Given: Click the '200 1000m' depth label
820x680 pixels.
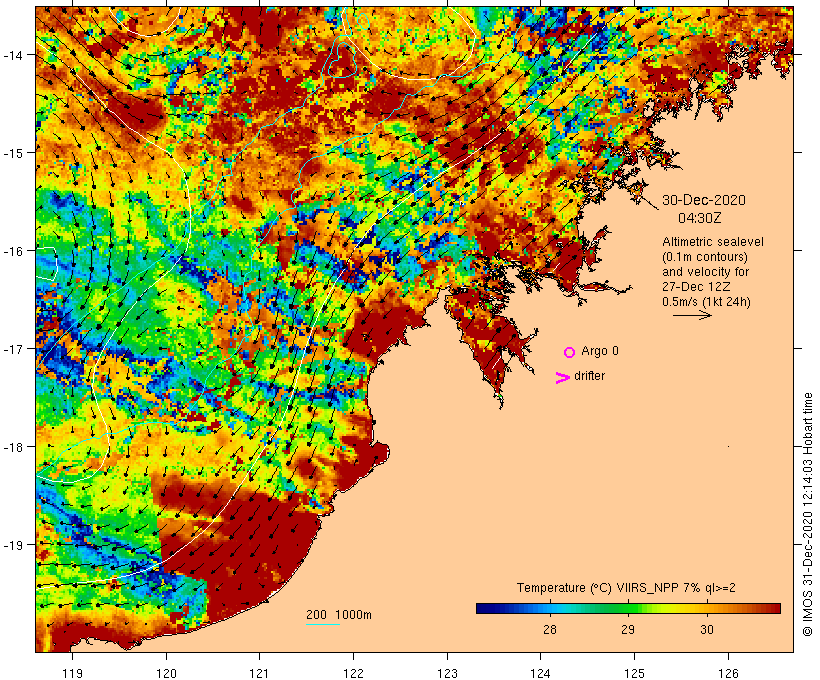Looking at the screenshot, I should click(x=339, y=615).
